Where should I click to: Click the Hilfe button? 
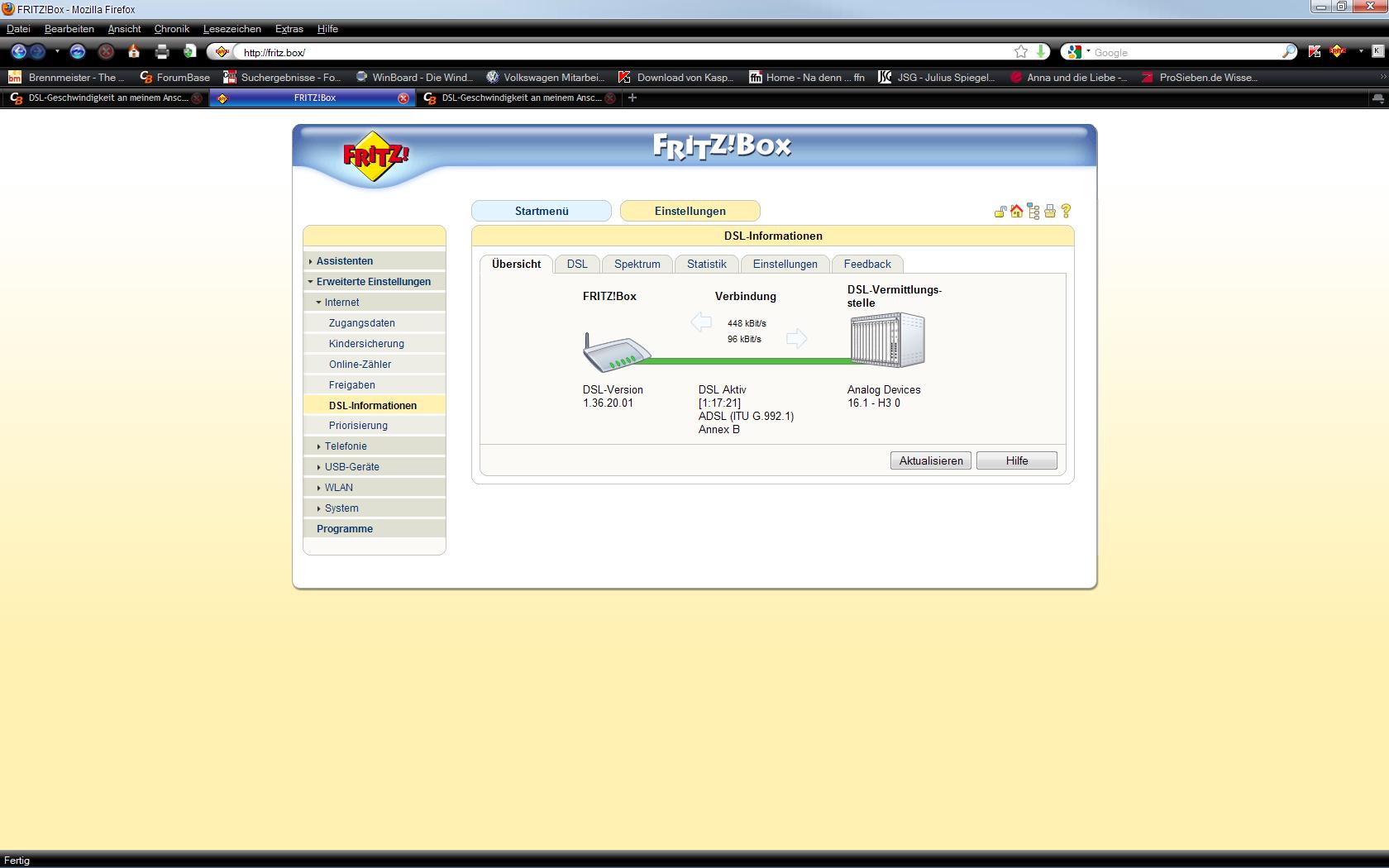(1017, 461)
